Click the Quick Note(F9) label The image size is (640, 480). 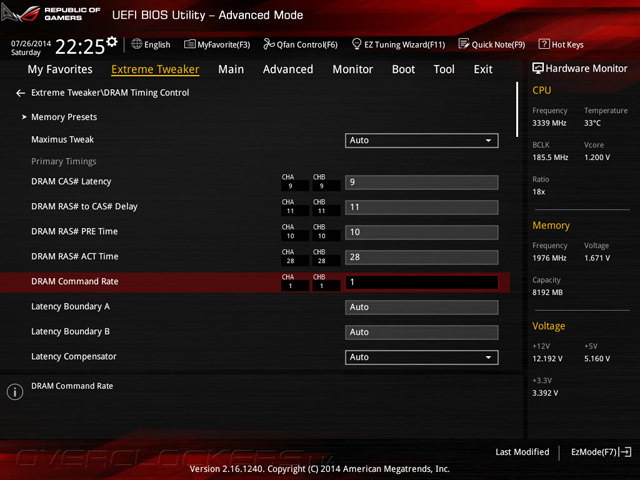tap(498, 44)
